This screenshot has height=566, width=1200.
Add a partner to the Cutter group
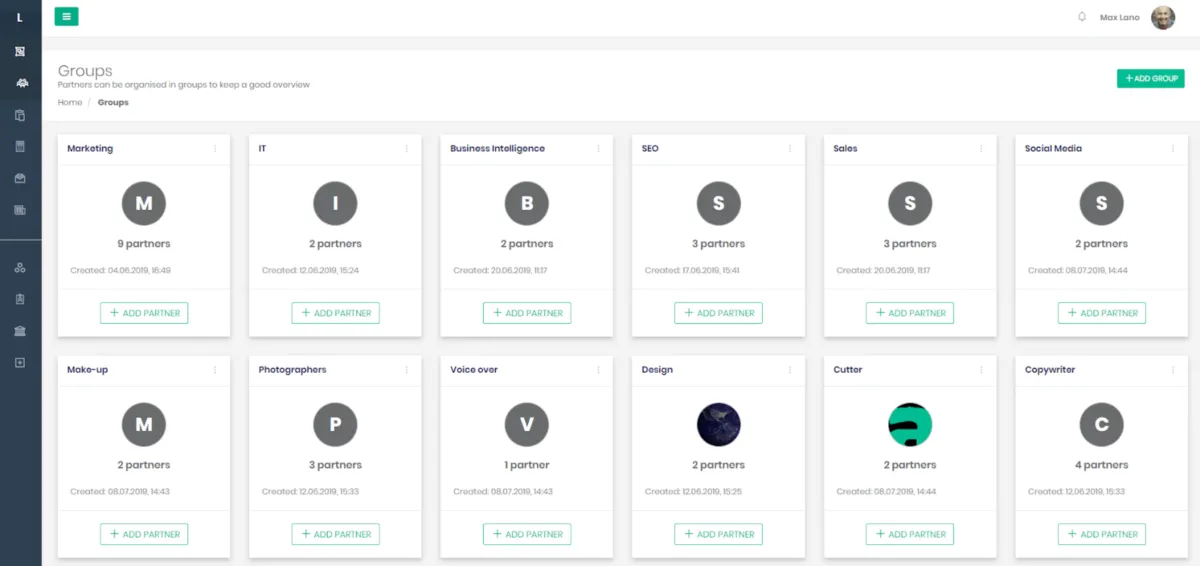coord(910,534)
